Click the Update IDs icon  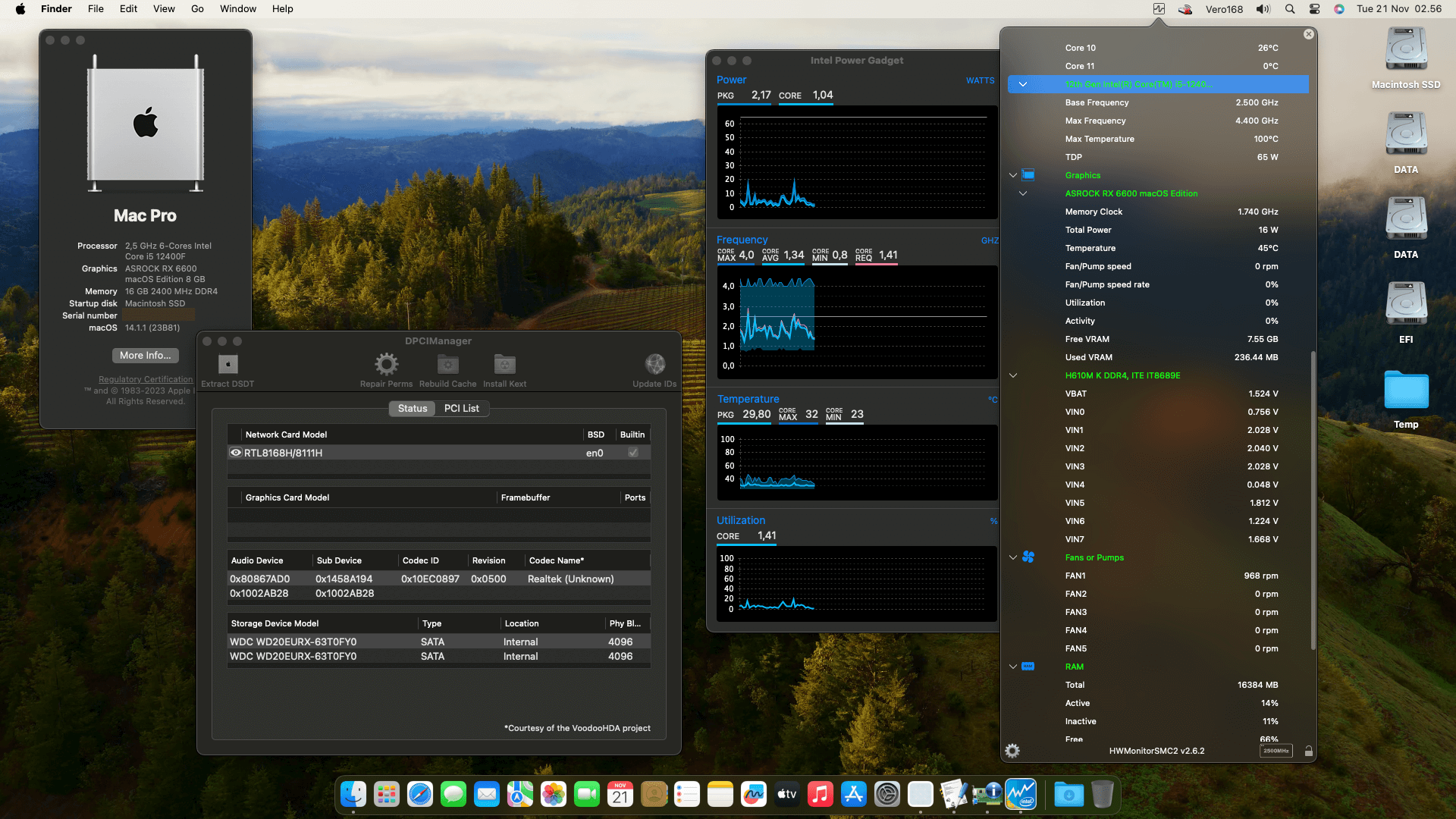[654, 362]
